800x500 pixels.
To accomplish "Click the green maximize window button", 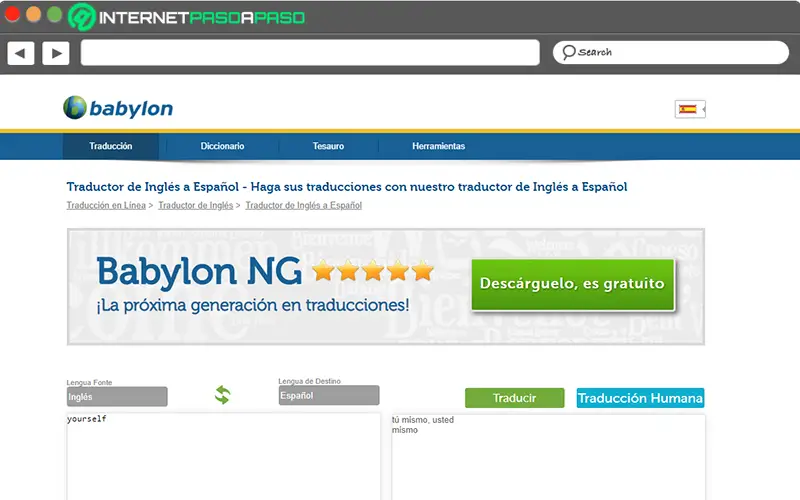I will 55,14.
